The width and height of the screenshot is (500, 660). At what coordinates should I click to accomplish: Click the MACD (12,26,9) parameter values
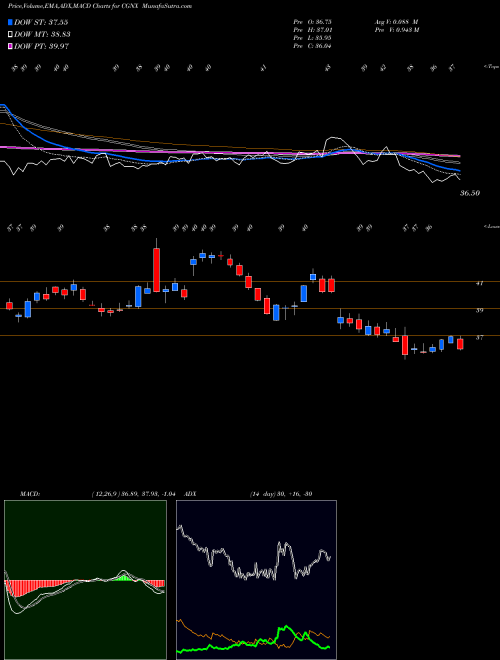[136, 494]
